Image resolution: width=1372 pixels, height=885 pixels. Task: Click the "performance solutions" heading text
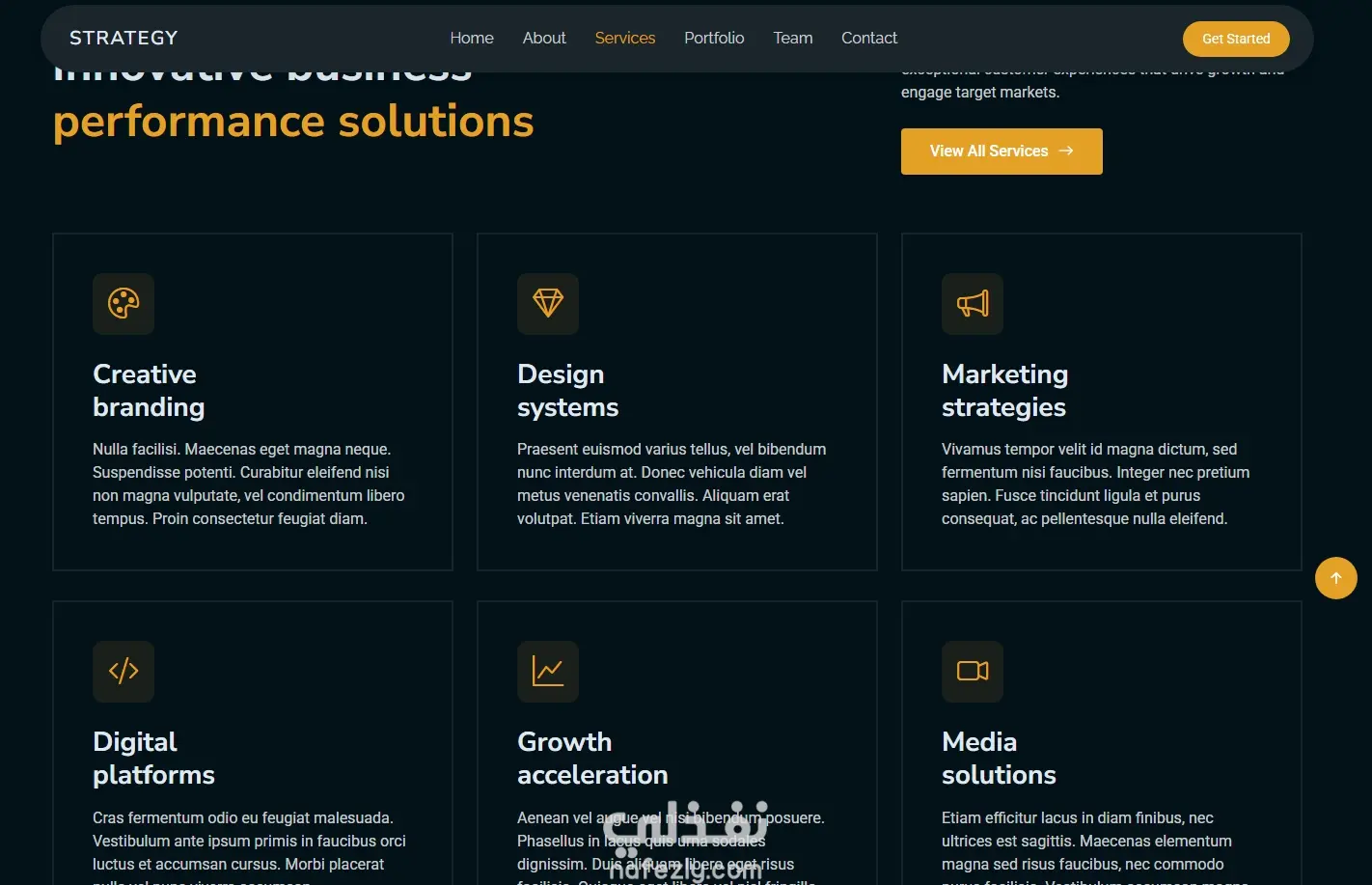(293, 122)
